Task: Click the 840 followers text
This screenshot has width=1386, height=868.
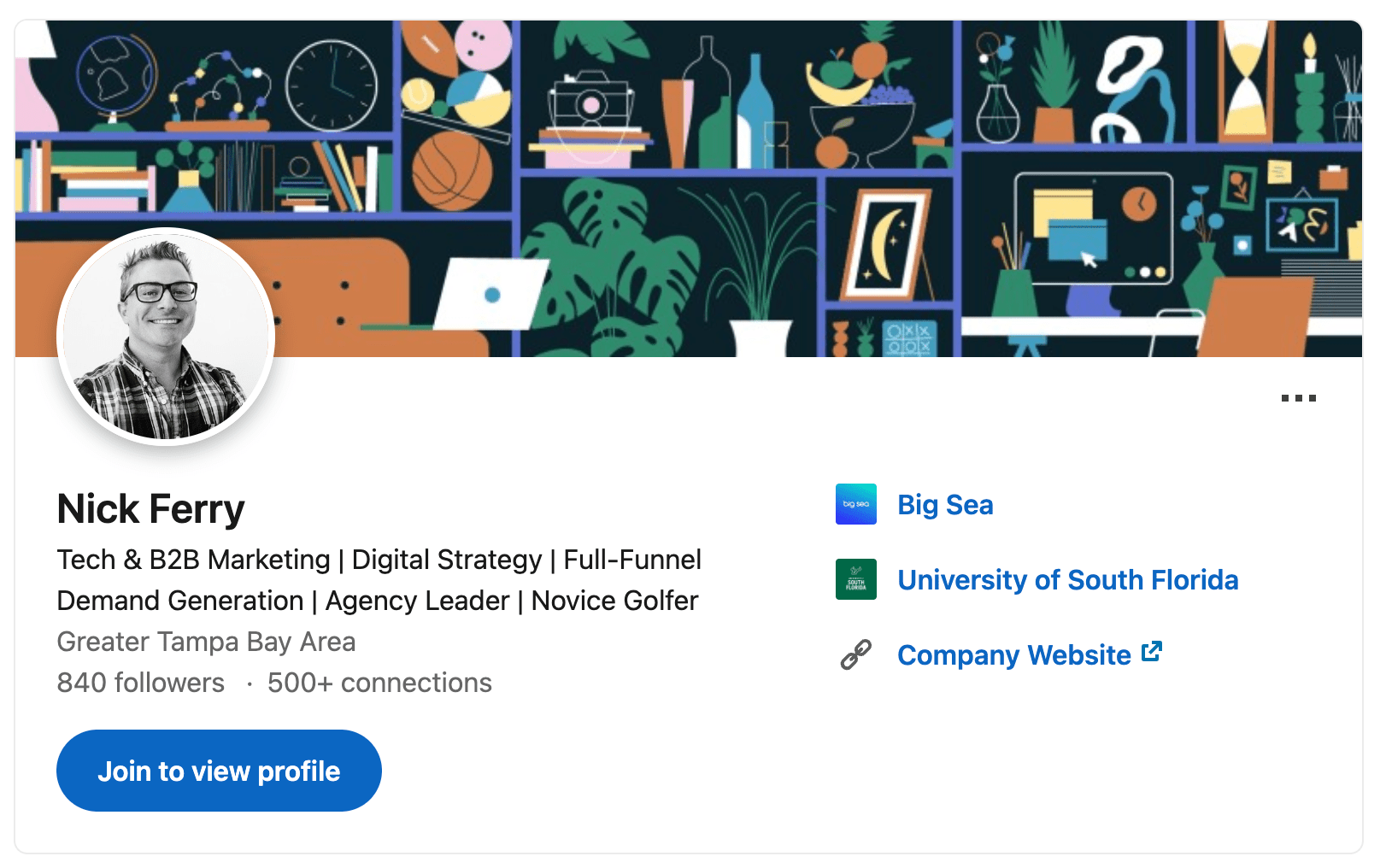Action: (140, 683)
